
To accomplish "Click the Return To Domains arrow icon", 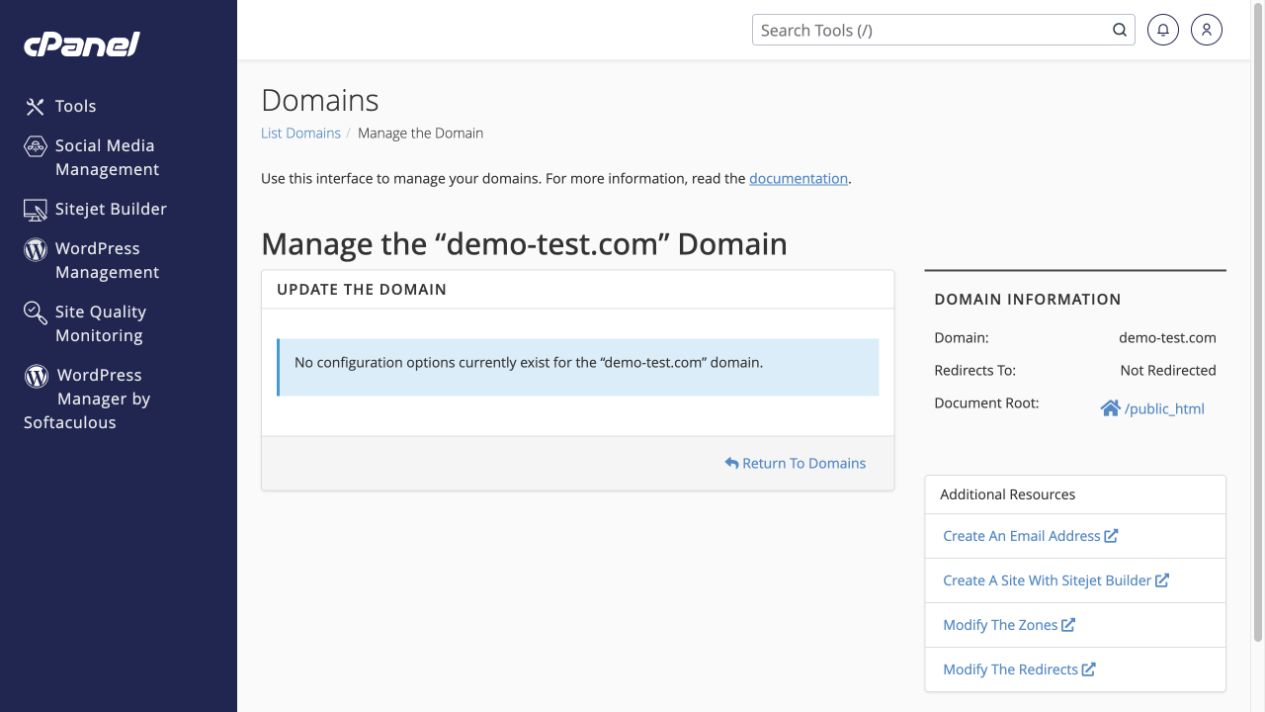I will click(732, 463).
